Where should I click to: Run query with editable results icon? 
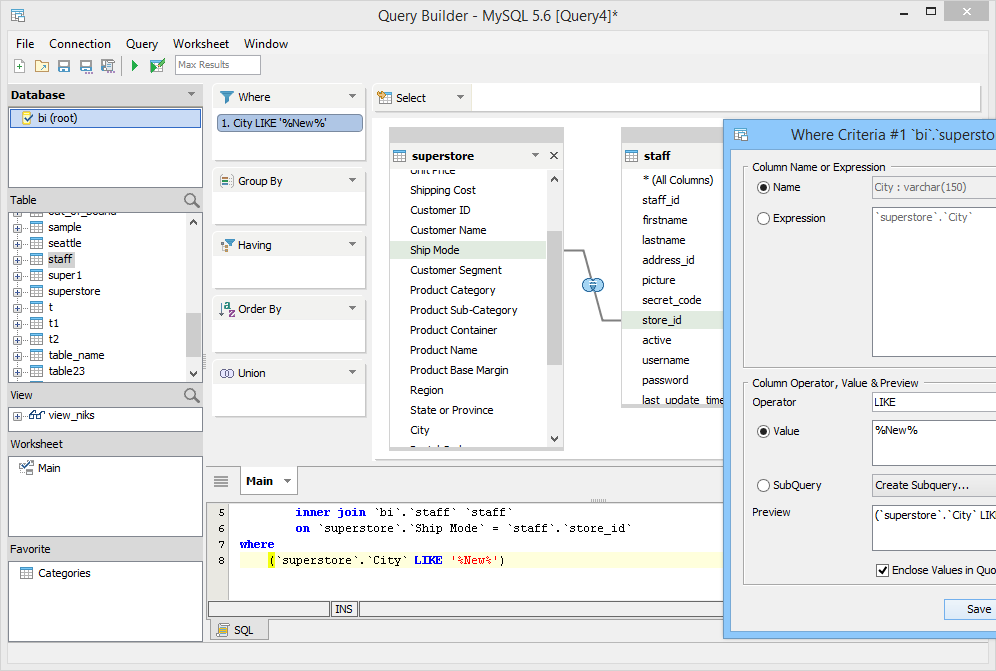(x=157, y=65)
